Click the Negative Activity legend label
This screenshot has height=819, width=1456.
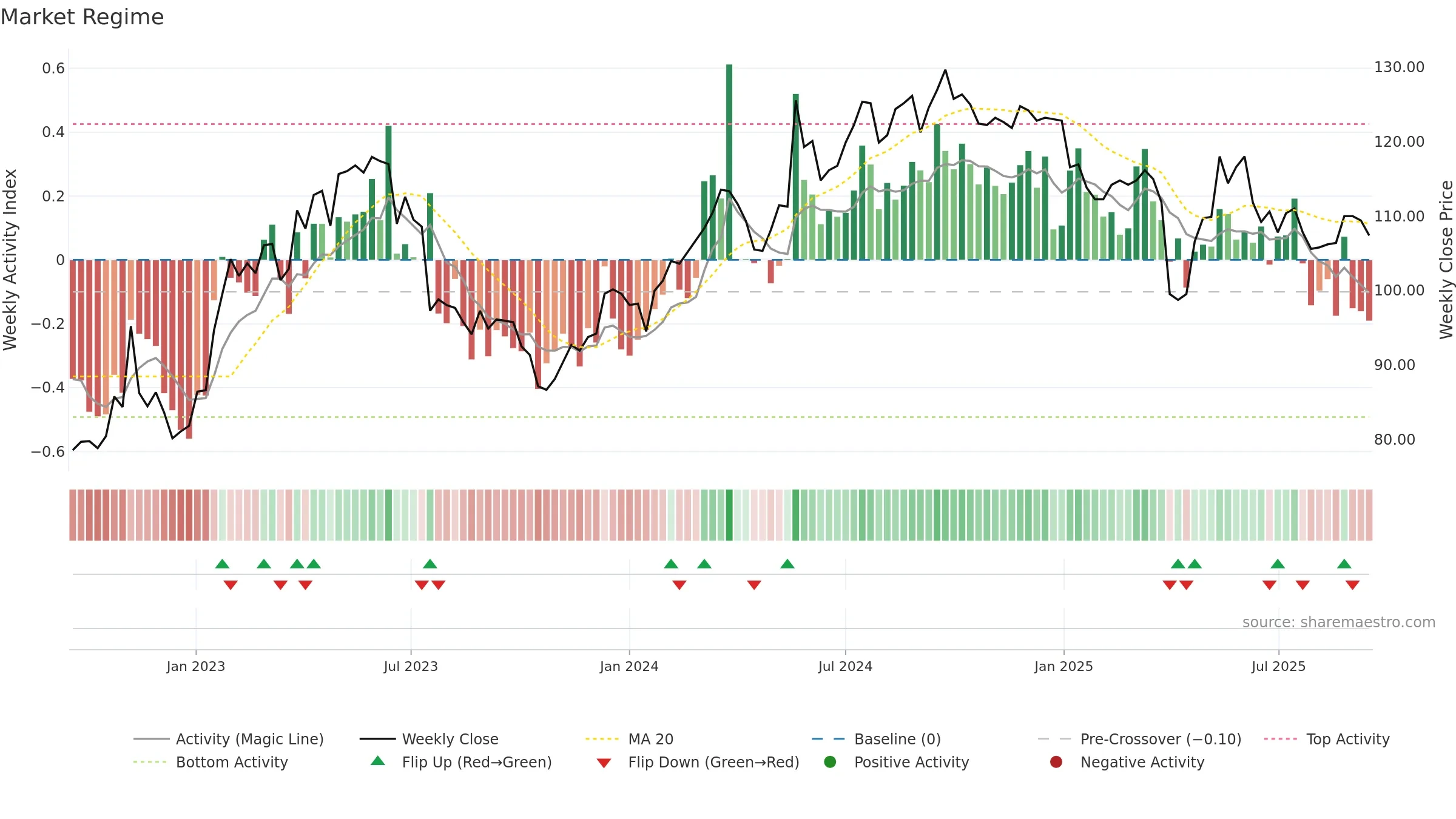pos(1142,762)
